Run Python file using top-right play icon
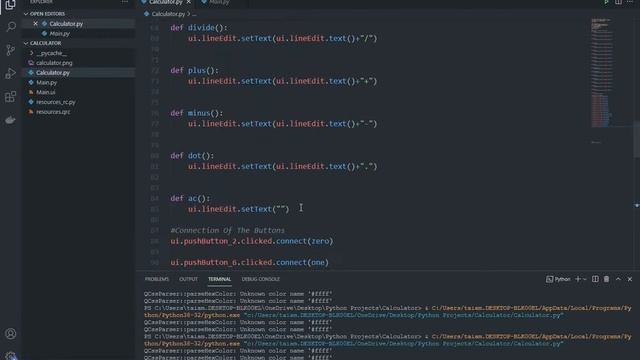640x360 pixels. pos(606,2)
